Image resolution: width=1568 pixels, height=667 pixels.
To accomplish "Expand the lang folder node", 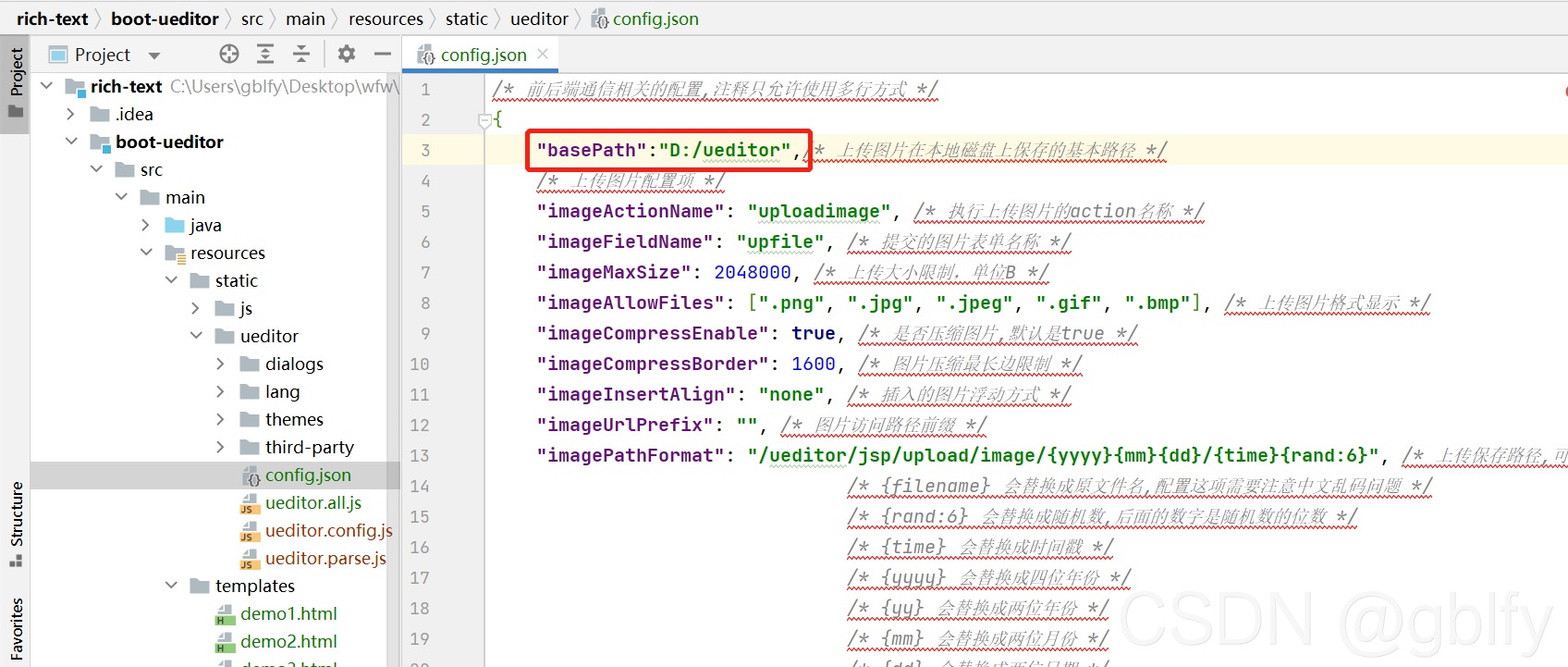I will pos(221,391).
